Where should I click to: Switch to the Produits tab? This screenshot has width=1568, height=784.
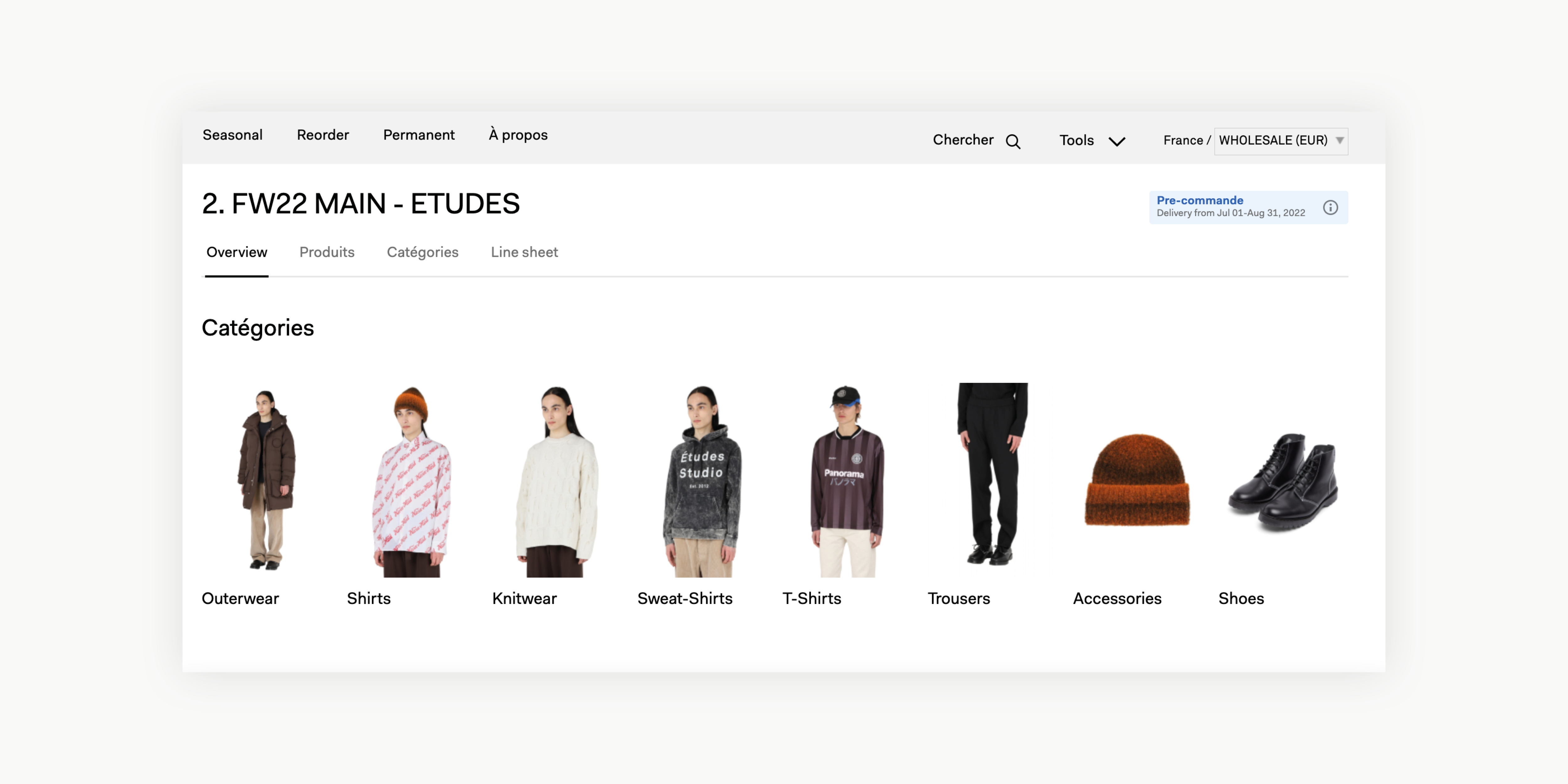(x=327, y=252)
